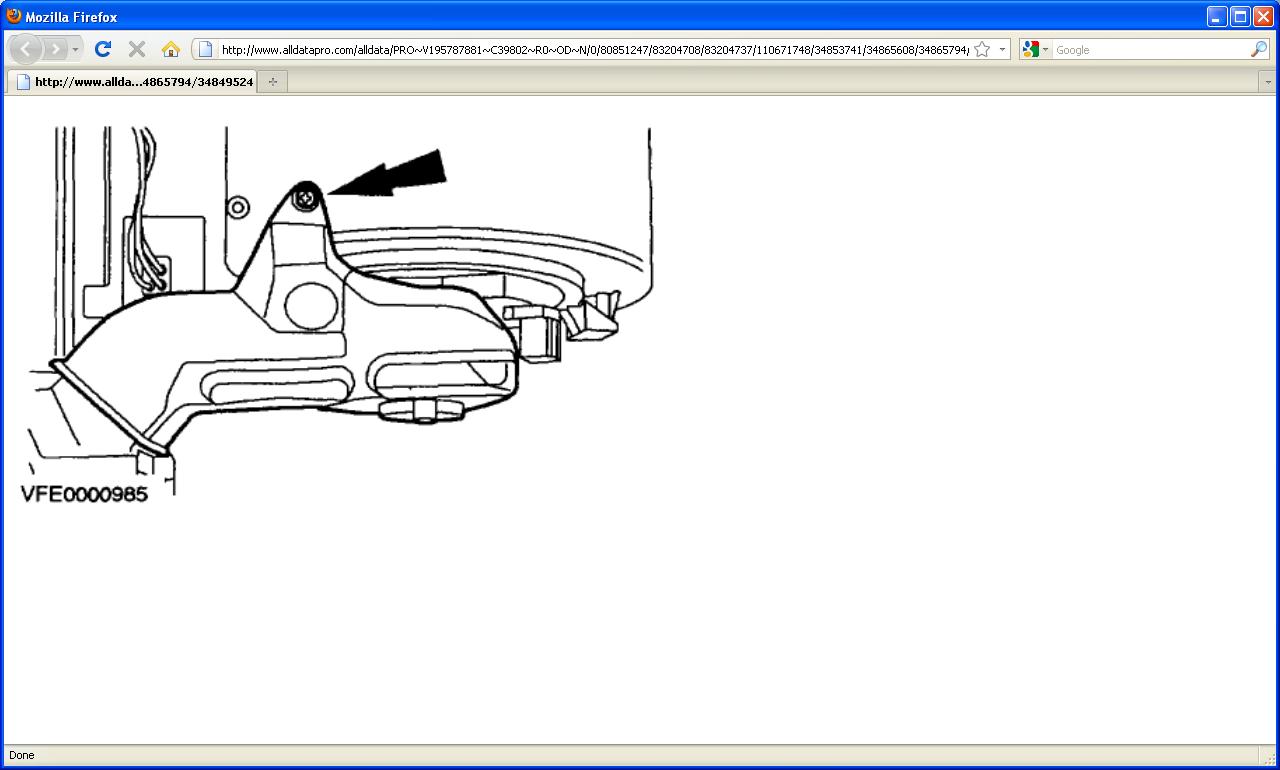This screenshot has width=1280, height=770.
Task: Click the Firefox logo in the title bar
Action: (x=14, y=16)
